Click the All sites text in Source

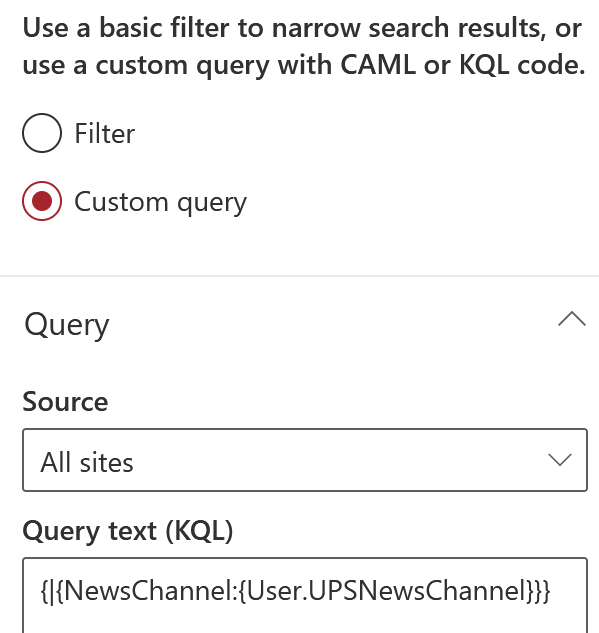pos(87,463)
